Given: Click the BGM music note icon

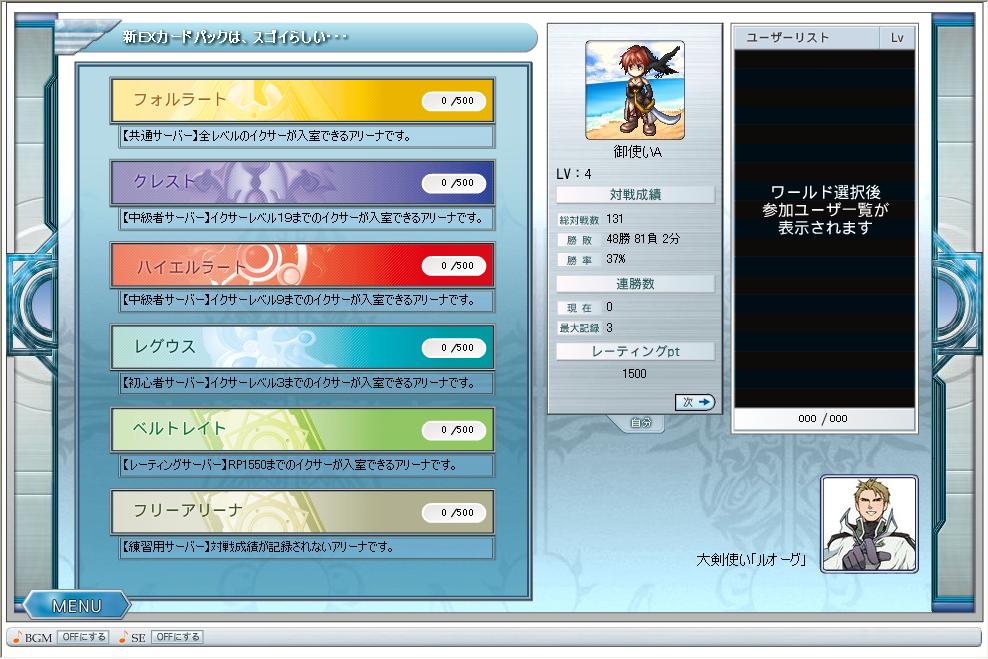Looking at the screenshot, I should tap(16, 637).
